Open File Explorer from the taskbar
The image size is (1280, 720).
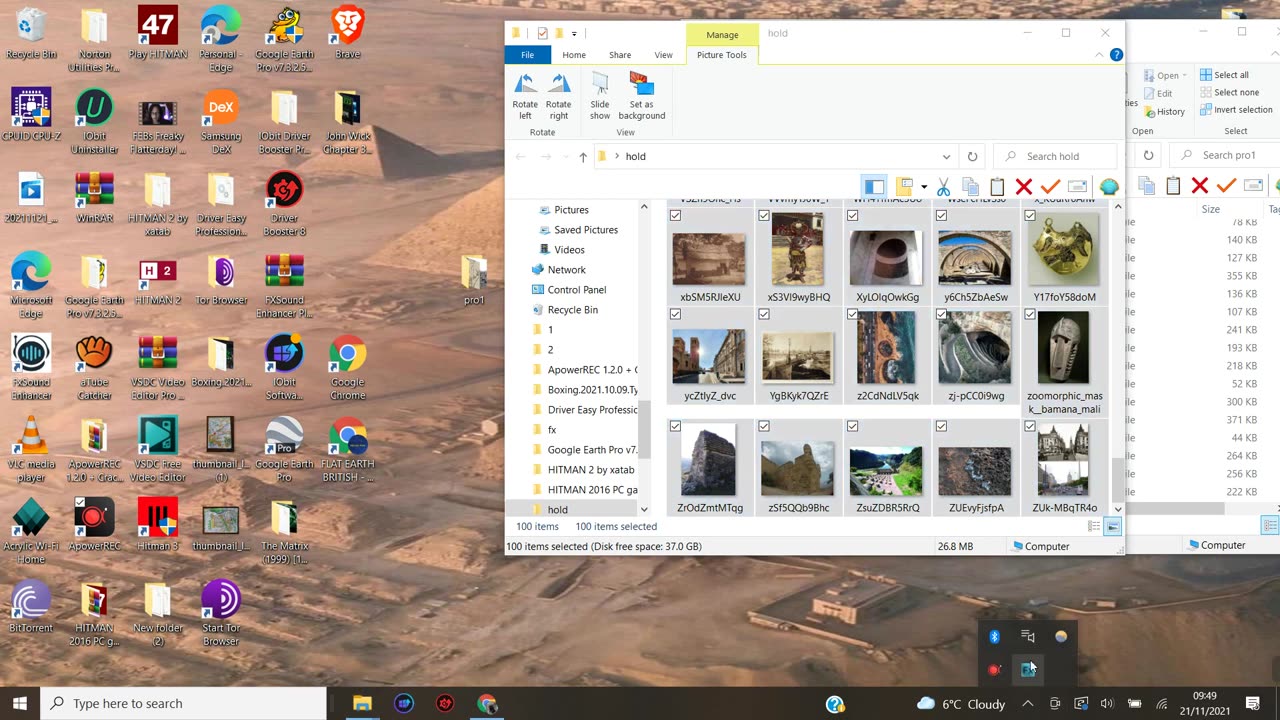click(x=362, y=703)
